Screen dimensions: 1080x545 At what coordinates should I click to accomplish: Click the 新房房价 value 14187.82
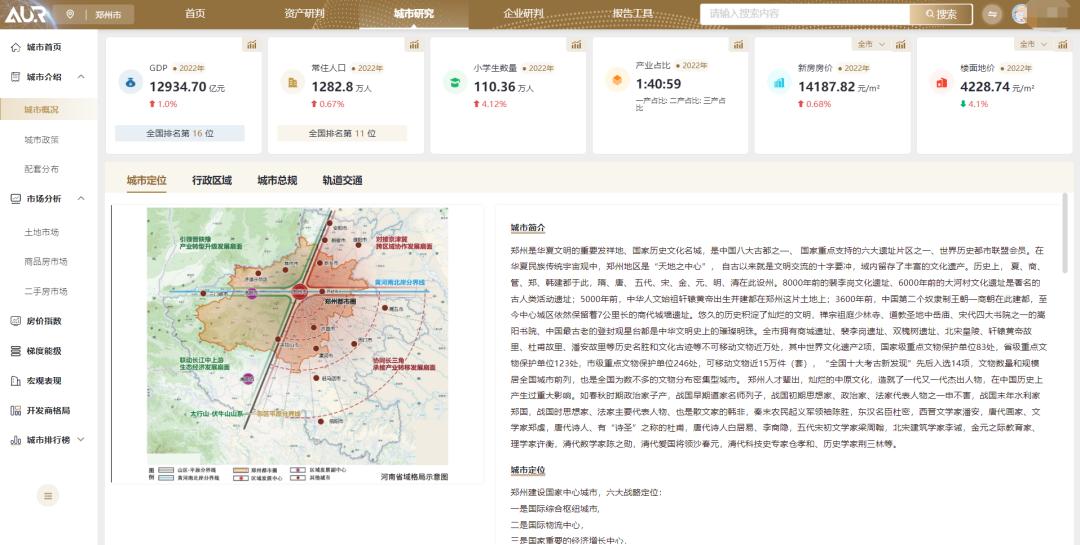click(827, 87)
